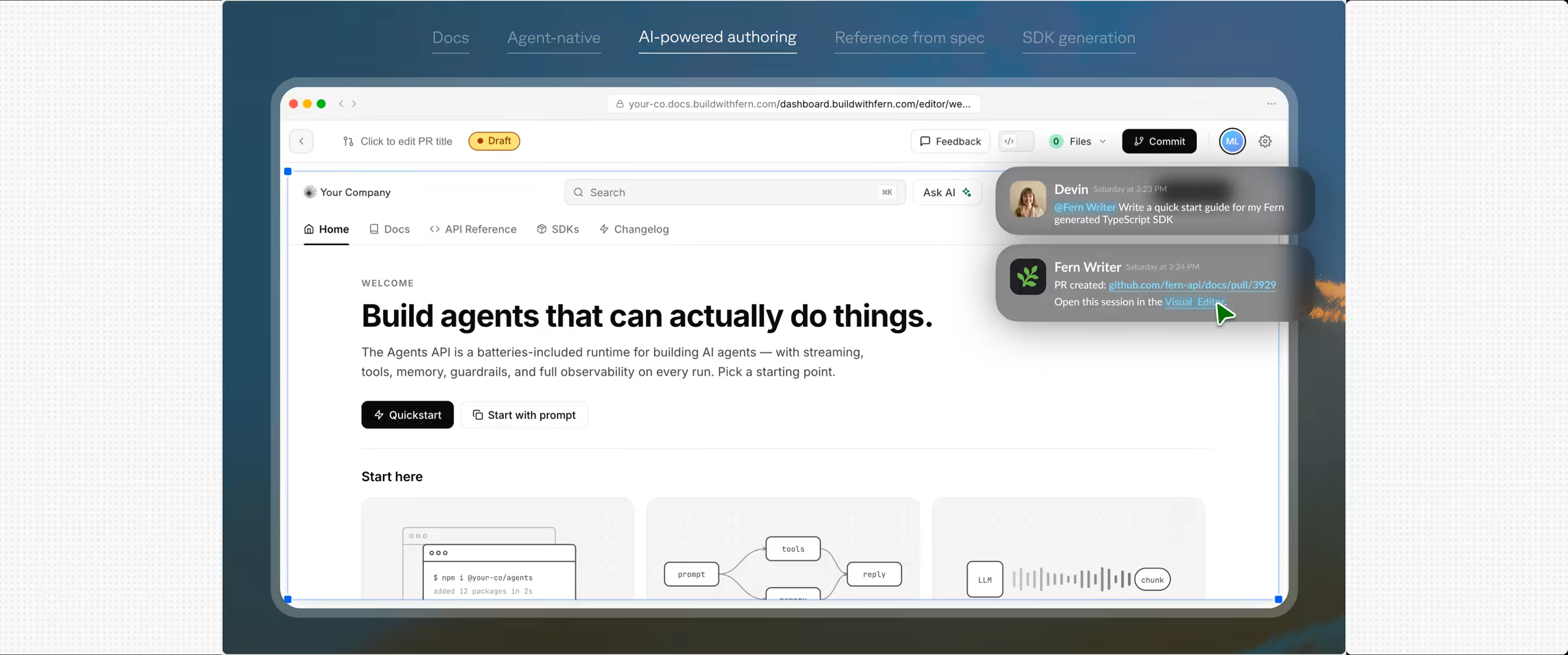Image resolution: width=1568 pixels, height=655 pixels.
Task: Click the Search field
Action: pyautogui.click(x=735, y=192)
